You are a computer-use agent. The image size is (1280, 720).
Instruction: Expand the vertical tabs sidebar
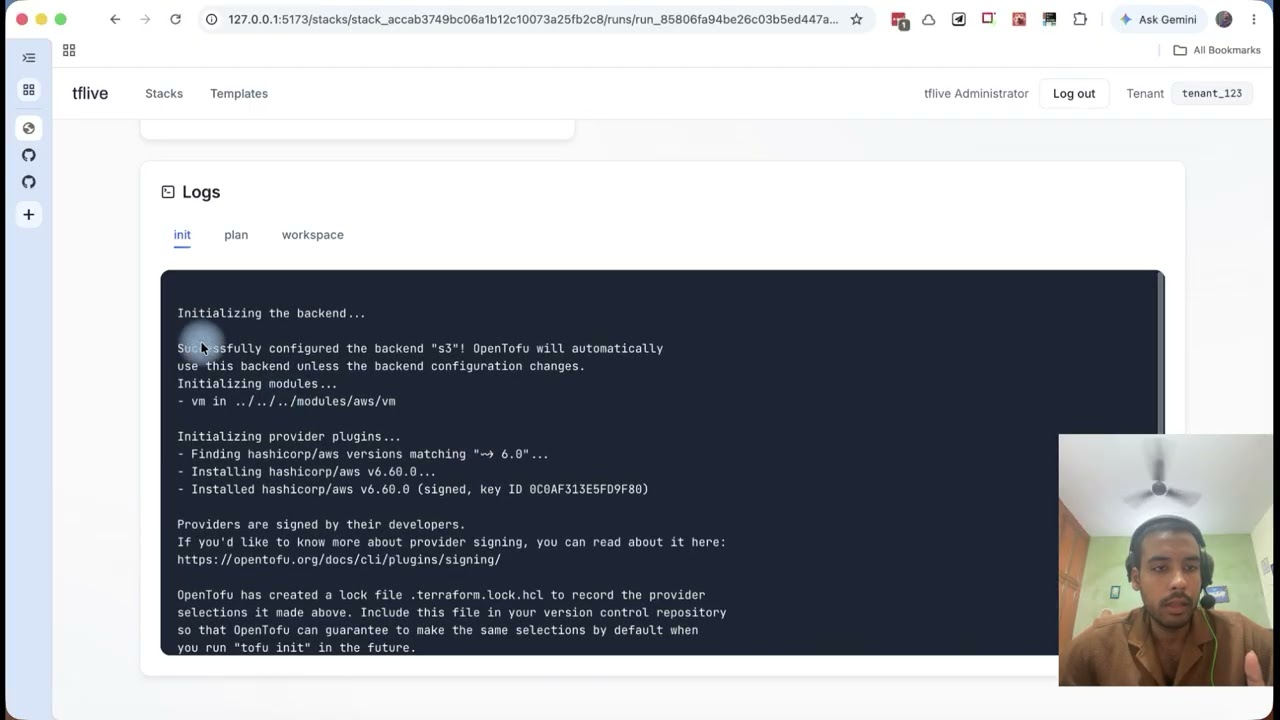(x=29, y=58)
